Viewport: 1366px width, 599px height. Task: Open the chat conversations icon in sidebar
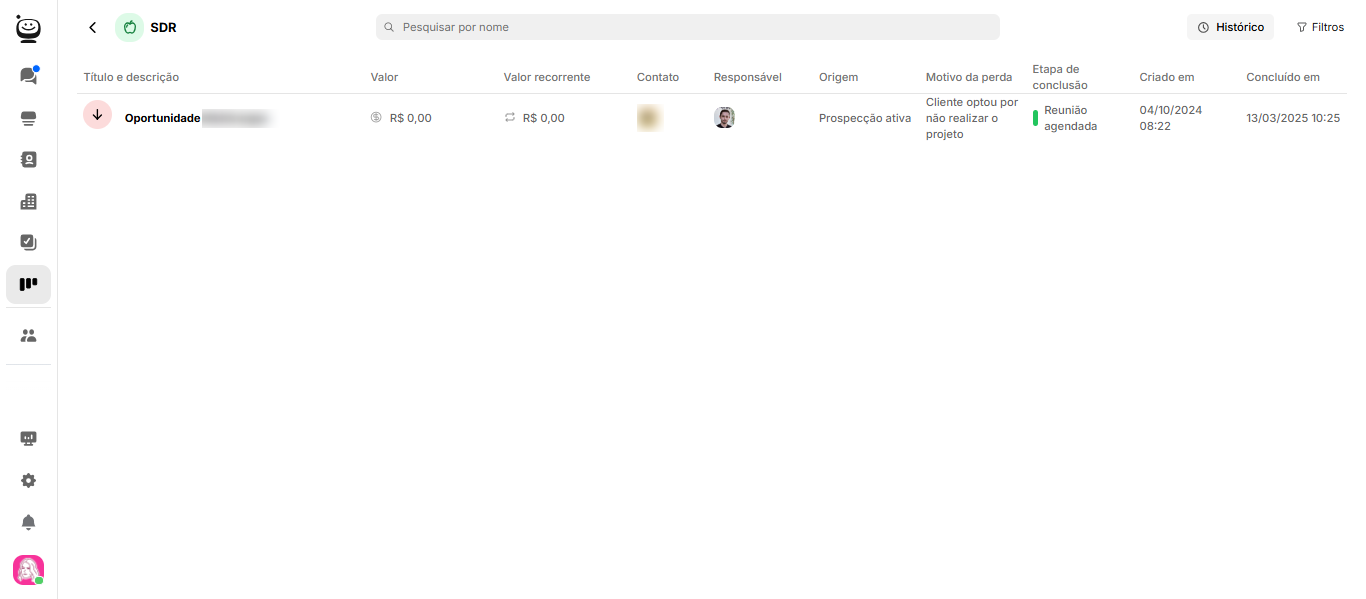(28, 75)
